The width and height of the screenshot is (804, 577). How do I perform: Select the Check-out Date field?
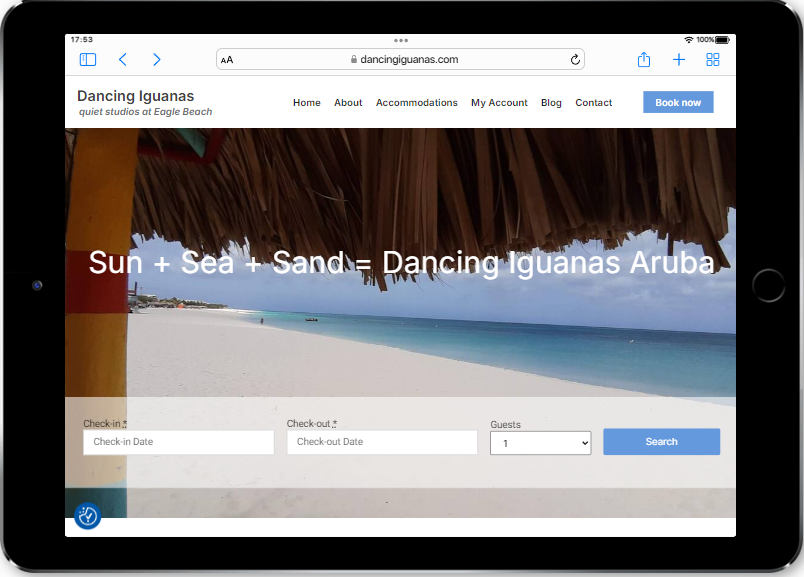382,442
